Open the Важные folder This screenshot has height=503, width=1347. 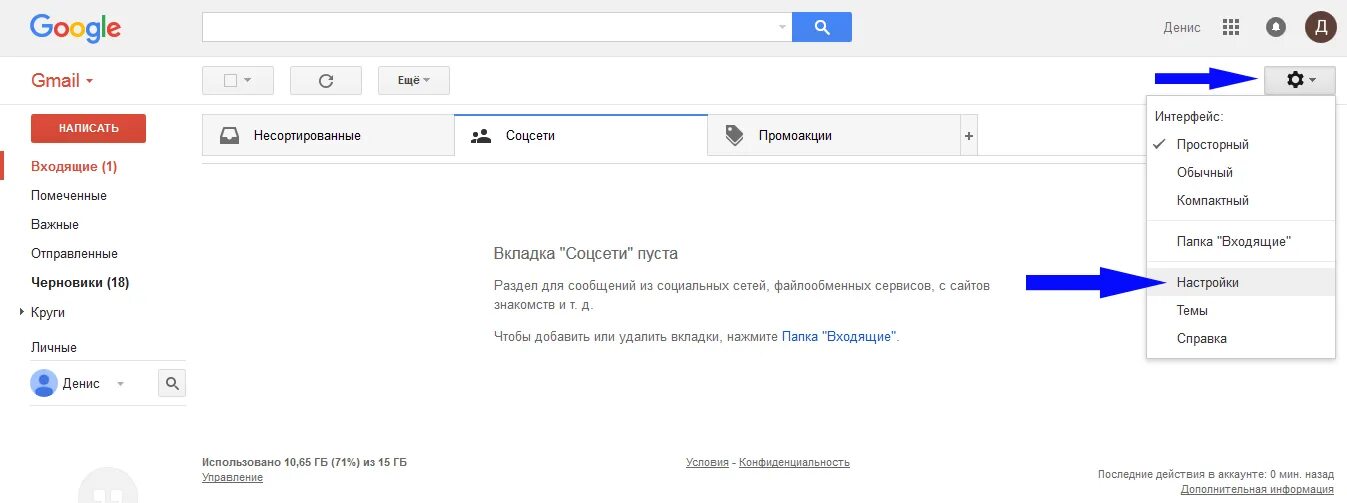(x=55, y=224)
